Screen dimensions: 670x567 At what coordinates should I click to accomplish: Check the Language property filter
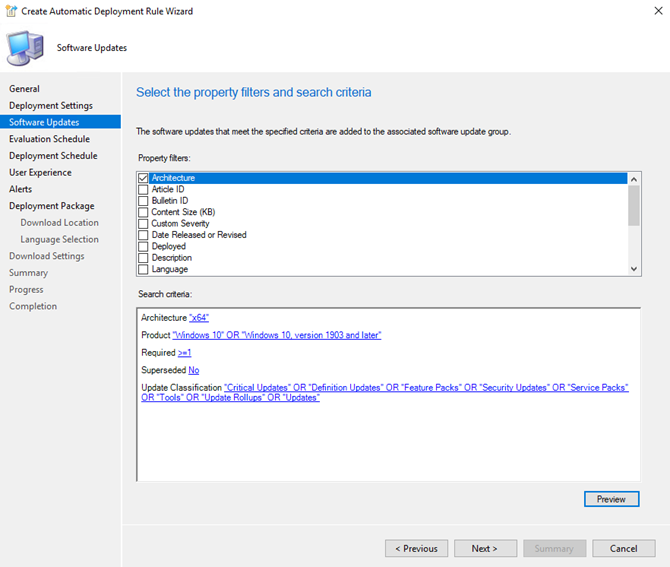coord(143,269)
